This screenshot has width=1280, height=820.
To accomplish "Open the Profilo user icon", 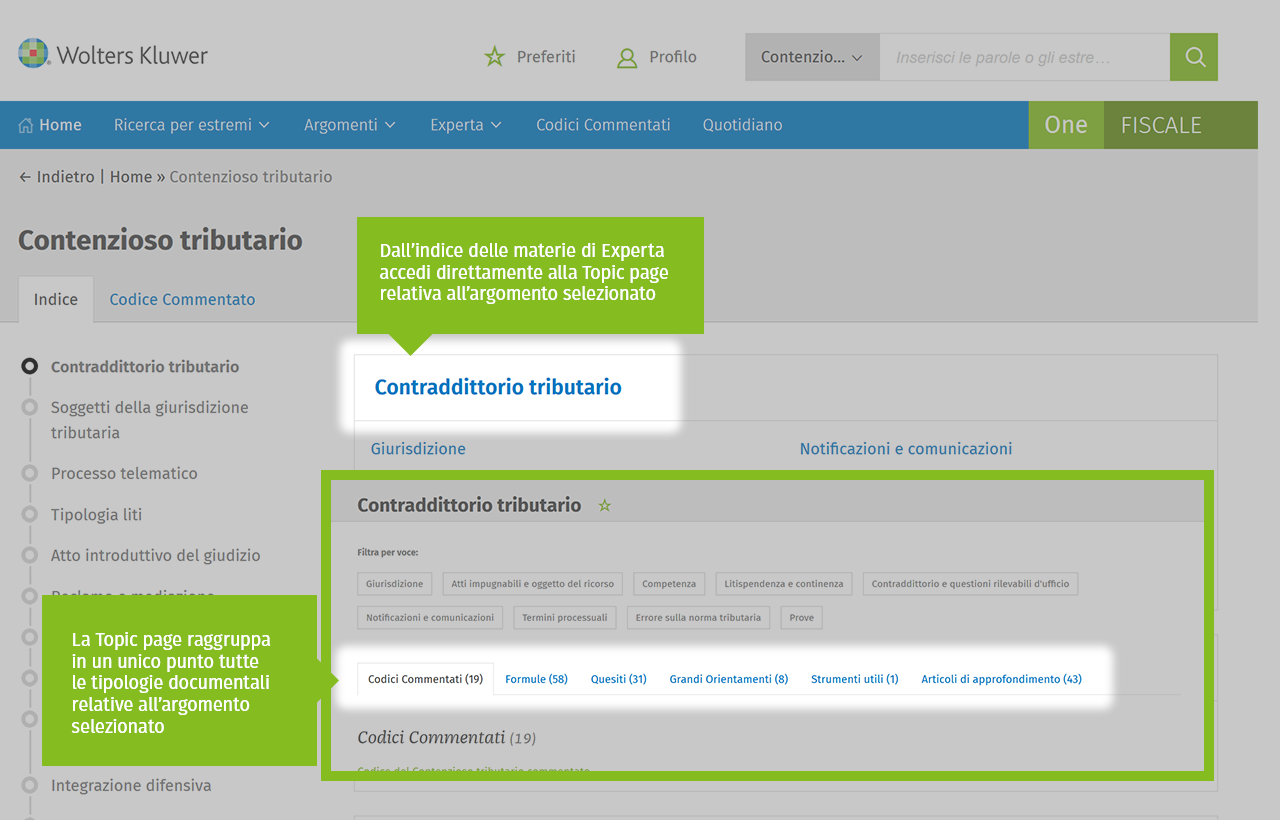I will click(x=627, y=57).
